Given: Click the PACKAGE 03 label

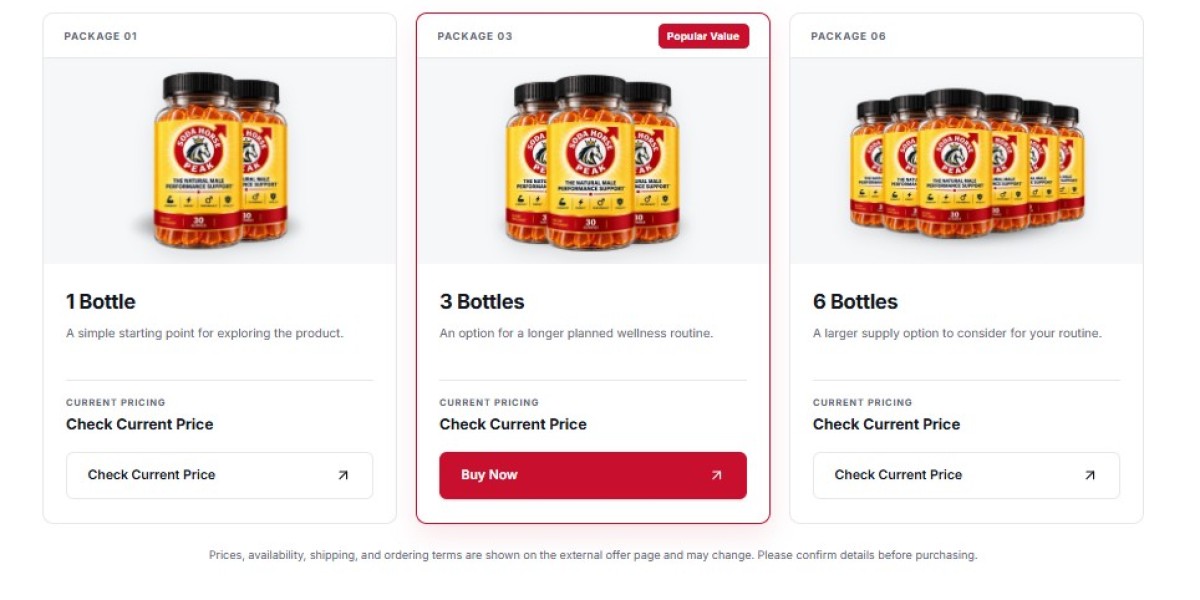Looking at the screenshot, I should pyautogui.click(x=475, y=36).
